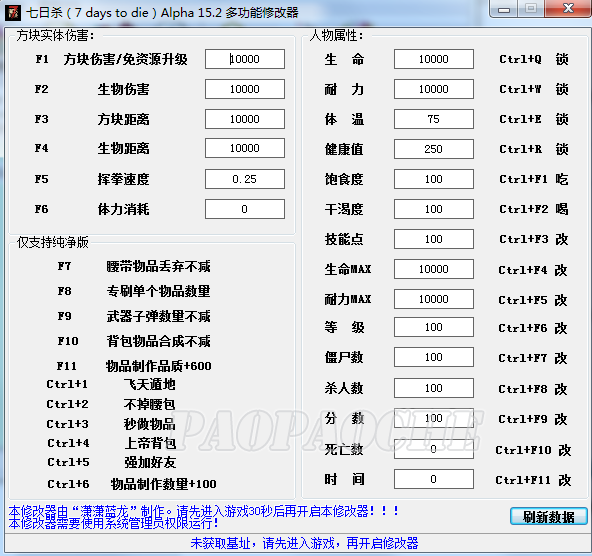
Task: Click the '未获取基址' status bar message
Action: (x=304, y=543)
